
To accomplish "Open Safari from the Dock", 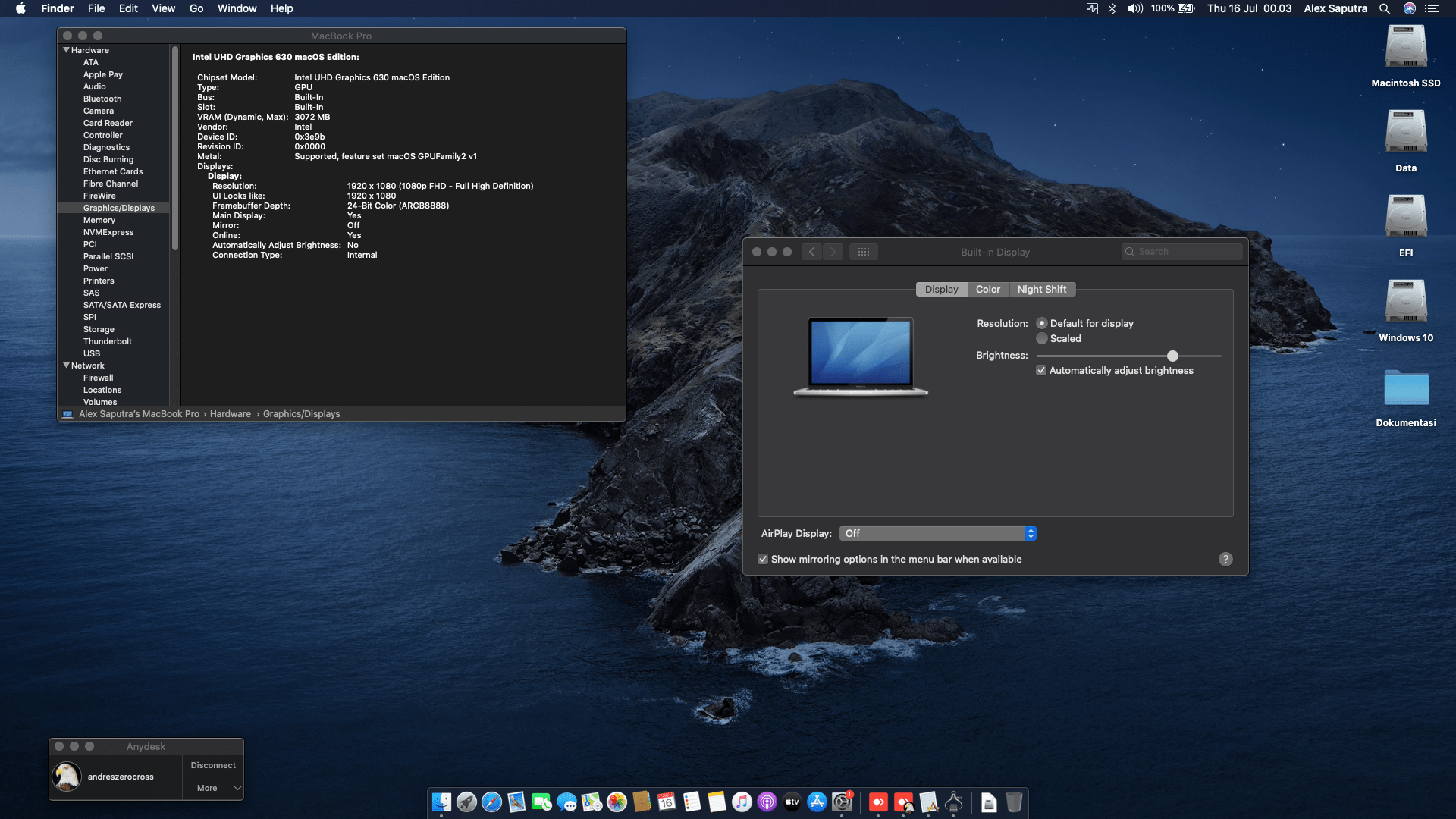I will click(491, 803).
